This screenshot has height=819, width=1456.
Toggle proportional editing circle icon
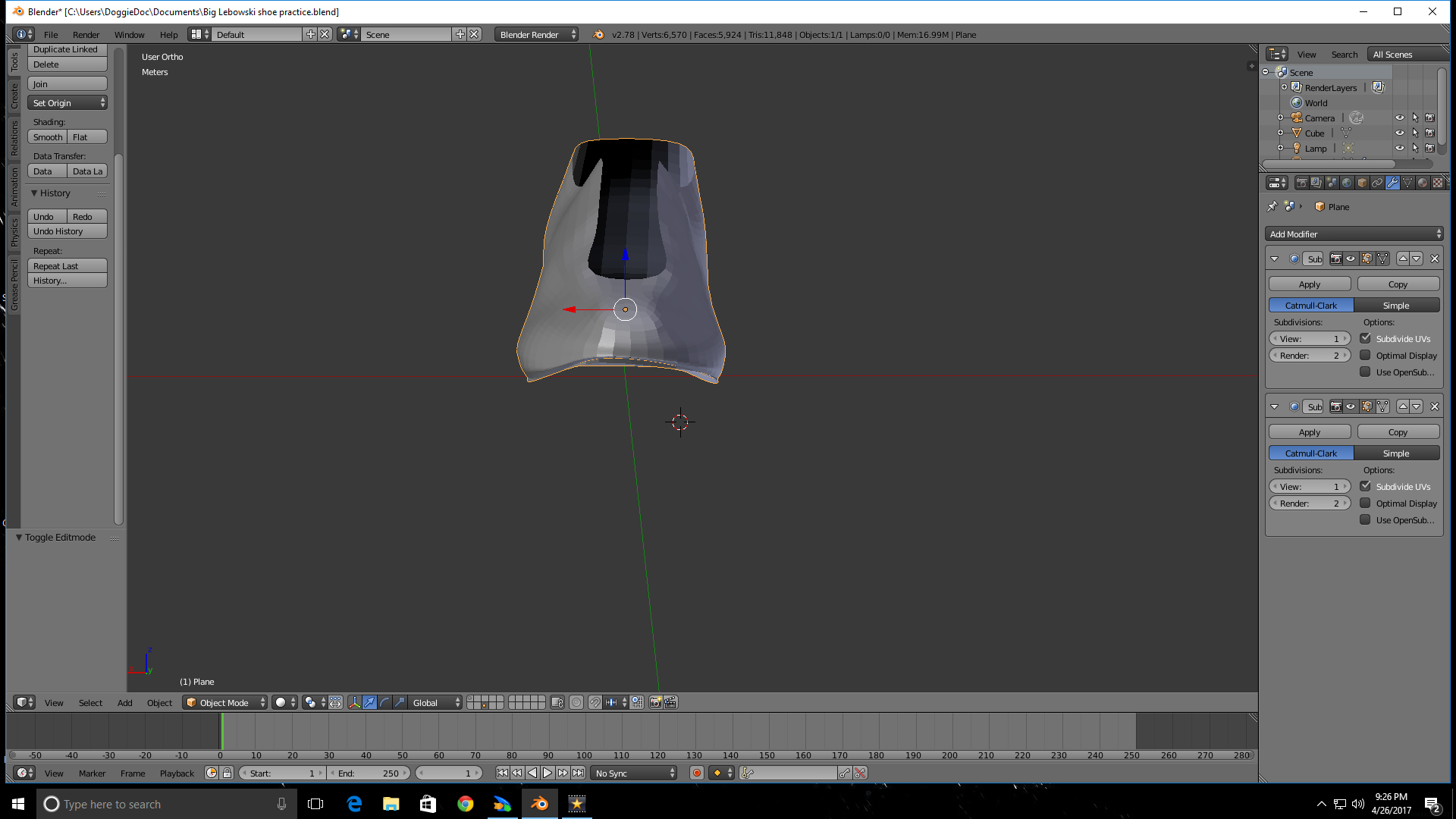[576, 703]
